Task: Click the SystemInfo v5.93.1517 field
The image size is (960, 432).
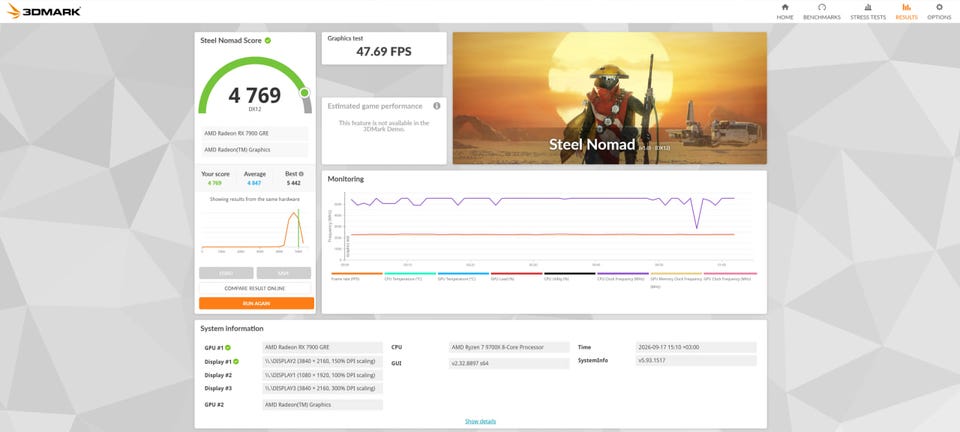Action: (x=696, y=361)
